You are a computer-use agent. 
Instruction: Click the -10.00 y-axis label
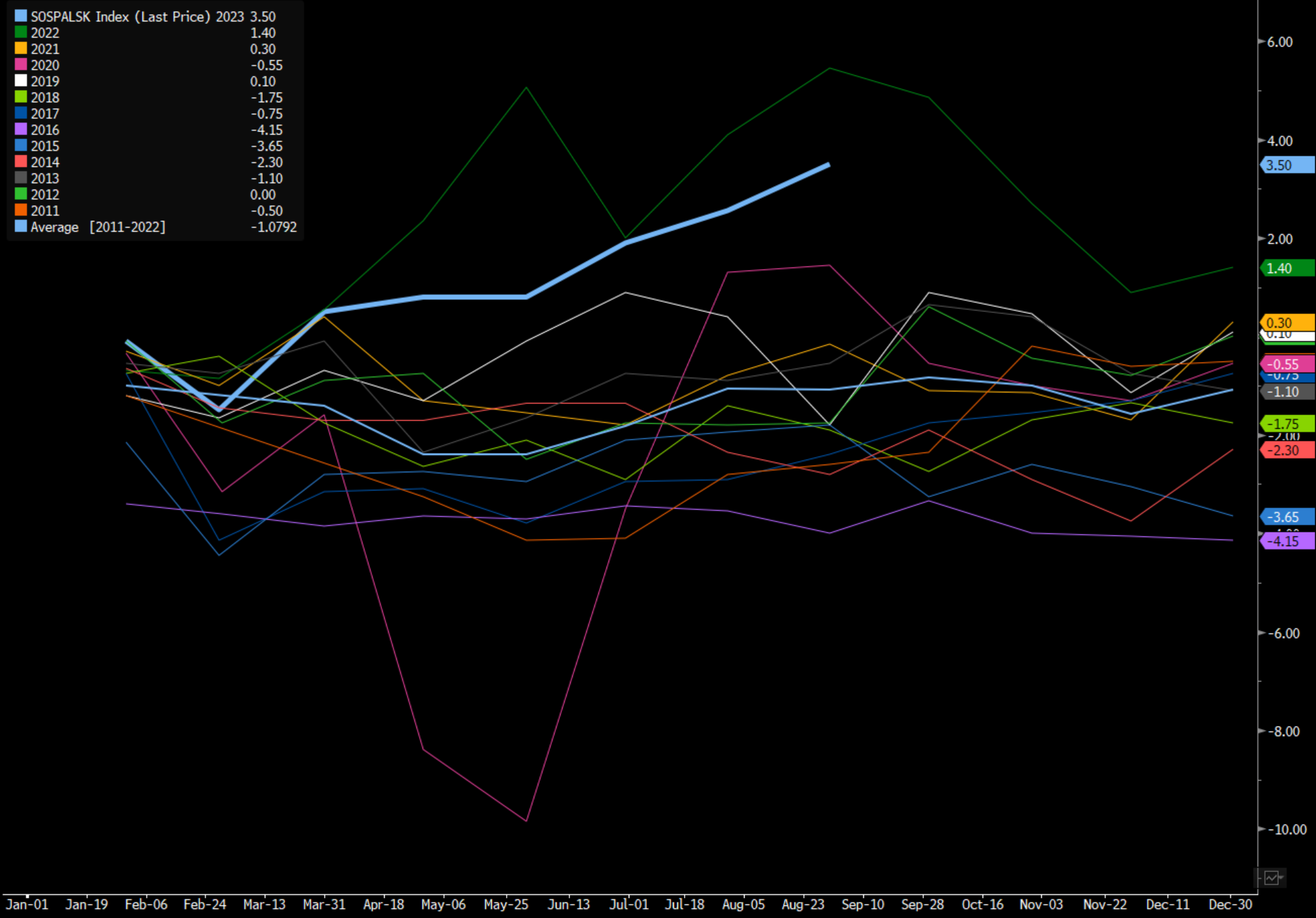pos(1287,830)
